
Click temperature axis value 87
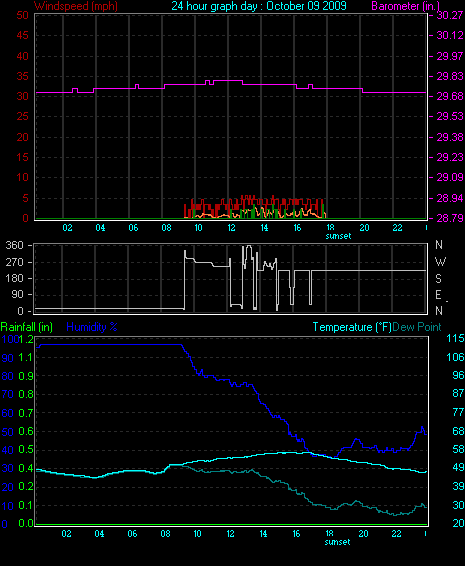pos(458,393)
